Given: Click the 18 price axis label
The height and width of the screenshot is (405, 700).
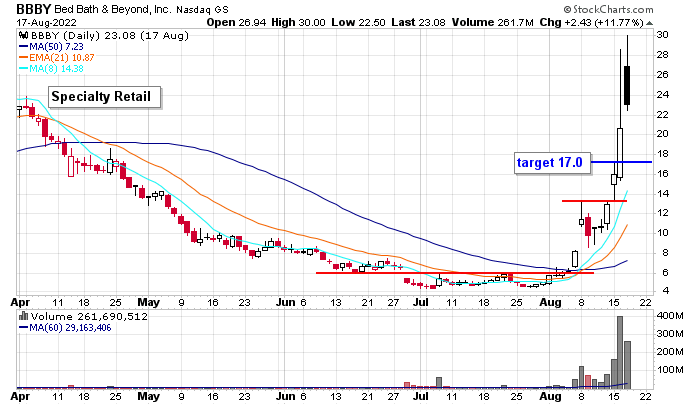Looking at the screenshot, I should pos(663,154).
